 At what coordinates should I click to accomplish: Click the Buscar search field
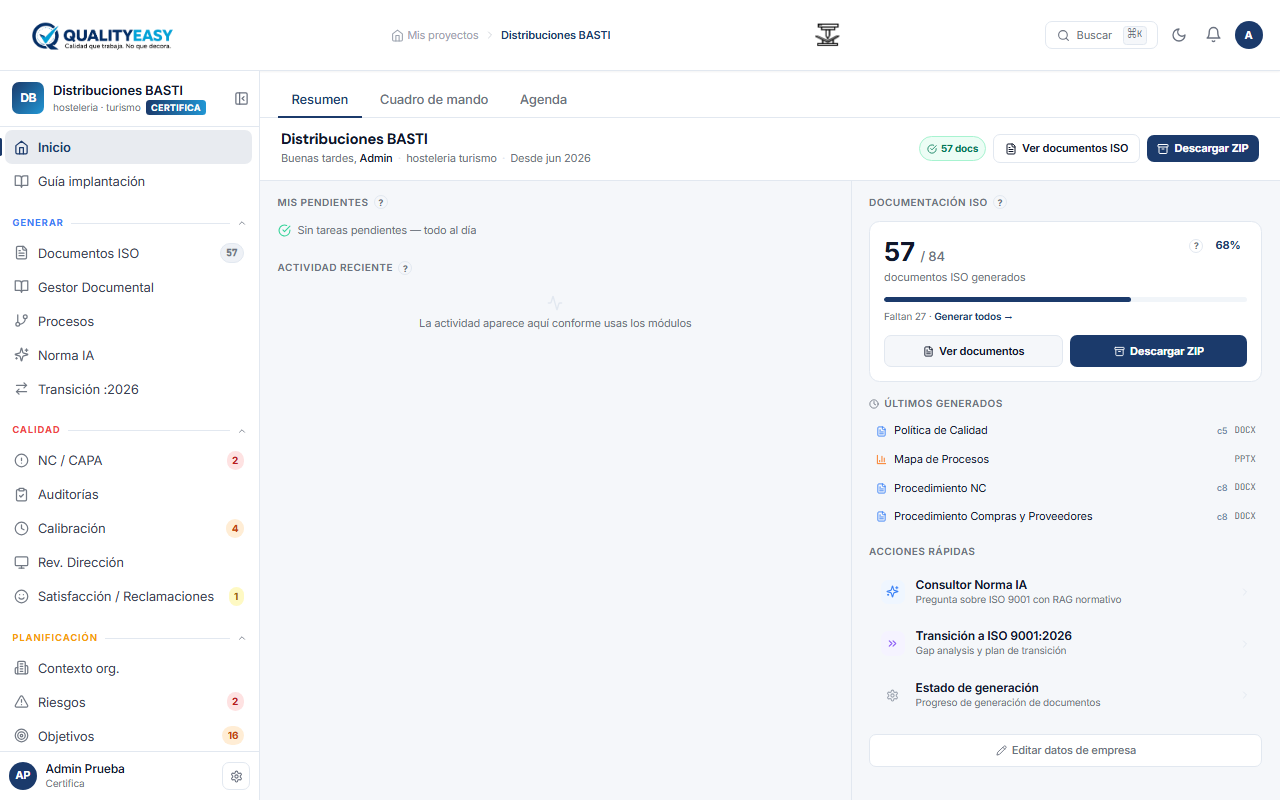coord(1101,35)
